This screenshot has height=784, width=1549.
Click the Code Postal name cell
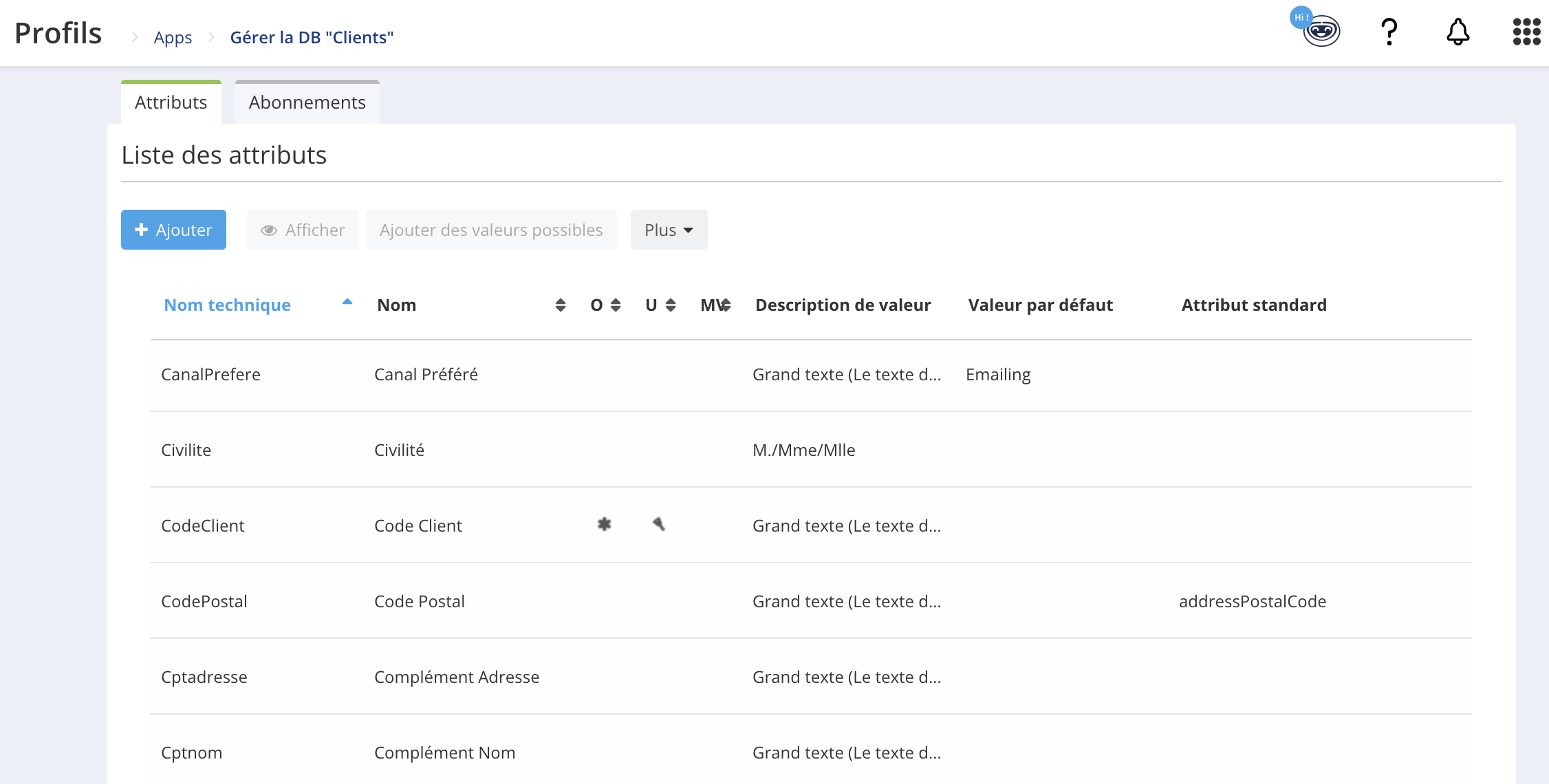point(419,601)
